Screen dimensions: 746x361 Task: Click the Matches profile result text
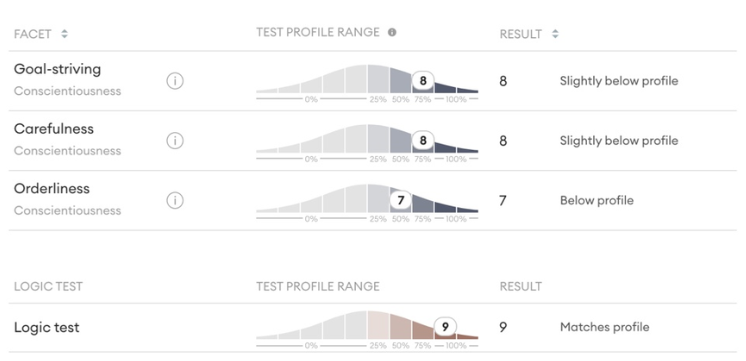[x=604, y=327]
